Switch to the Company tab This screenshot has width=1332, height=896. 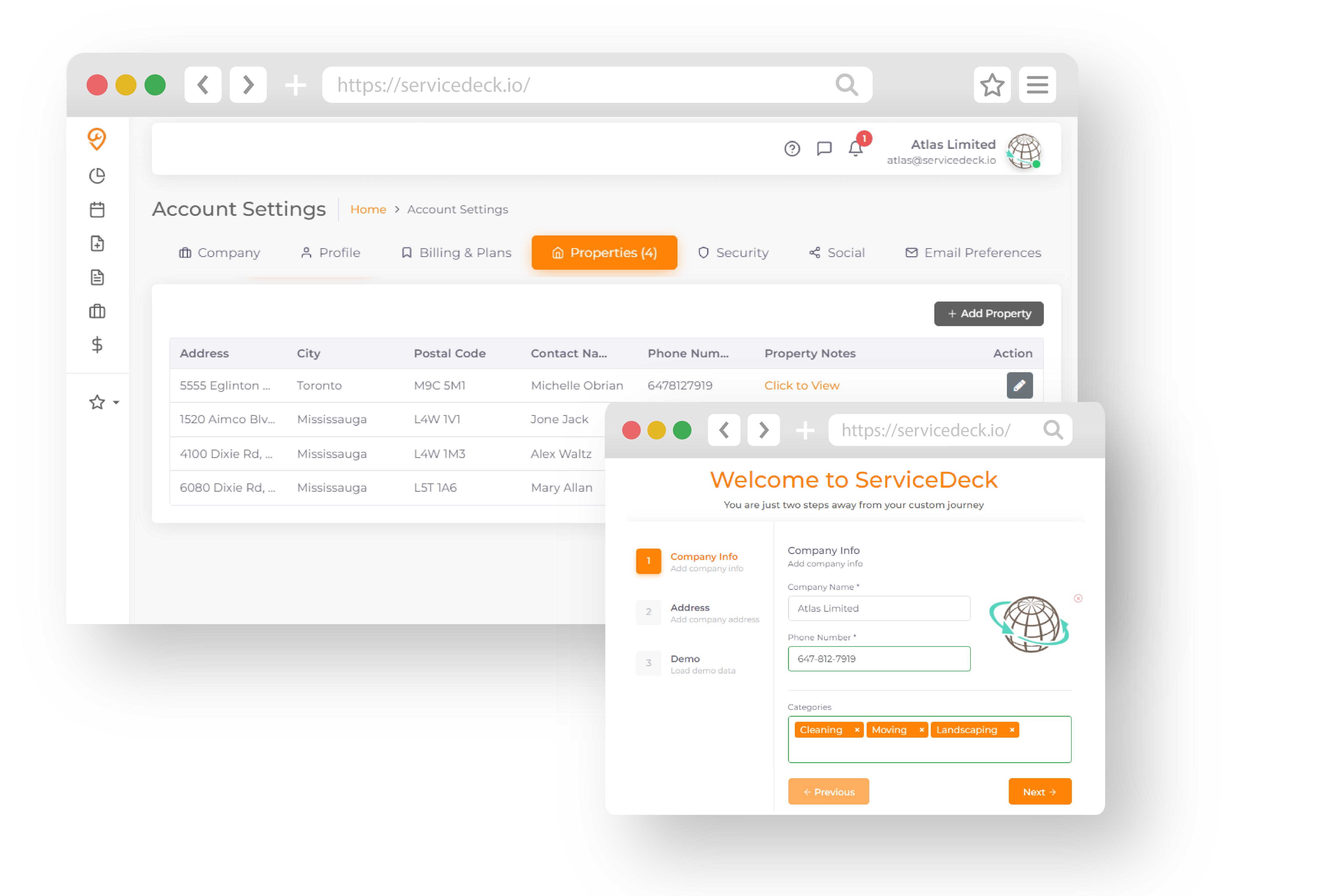[219, 252]
